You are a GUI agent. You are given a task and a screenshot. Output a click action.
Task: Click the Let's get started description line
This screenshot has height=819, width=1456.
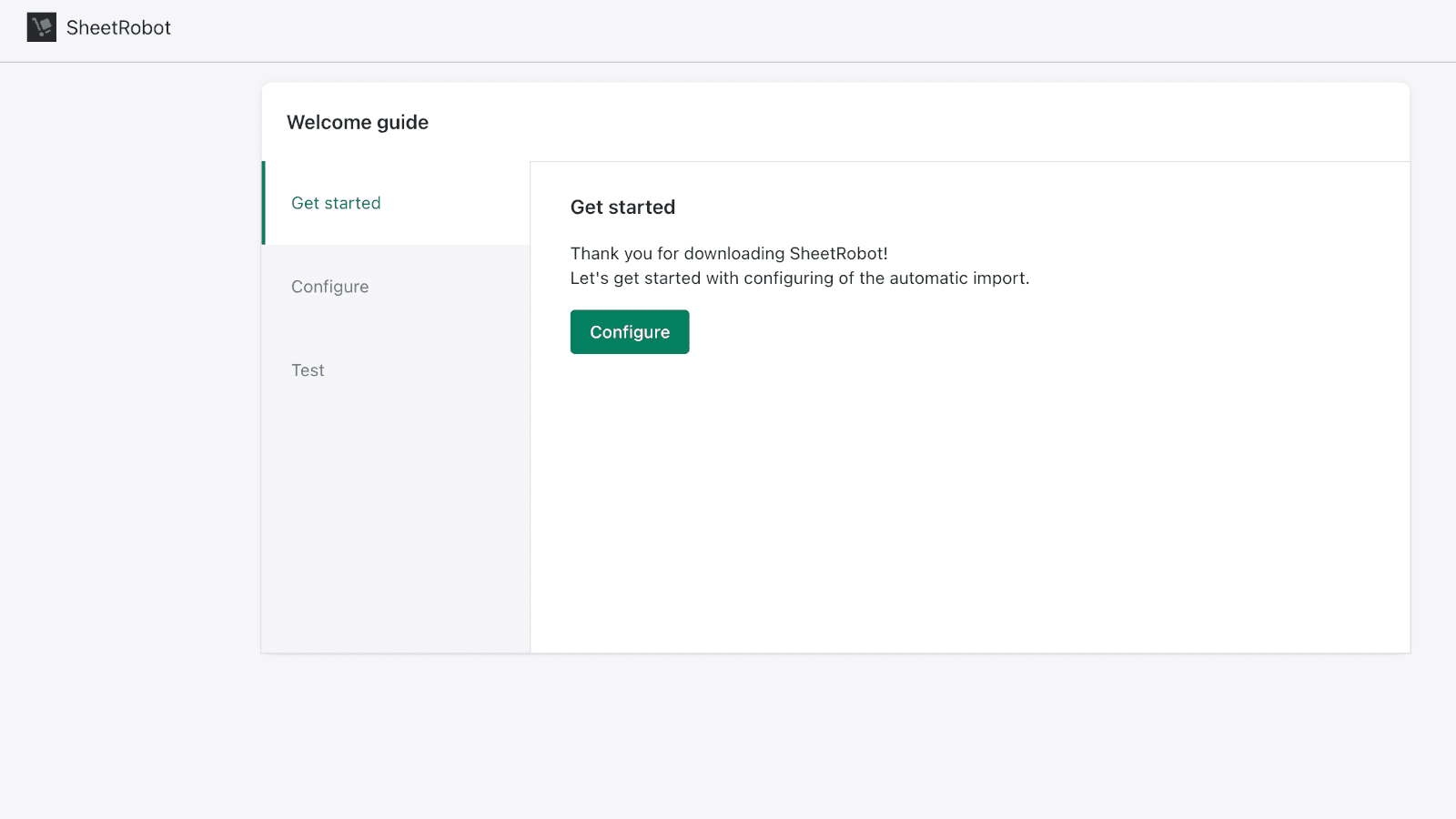[x=799, y=278]
